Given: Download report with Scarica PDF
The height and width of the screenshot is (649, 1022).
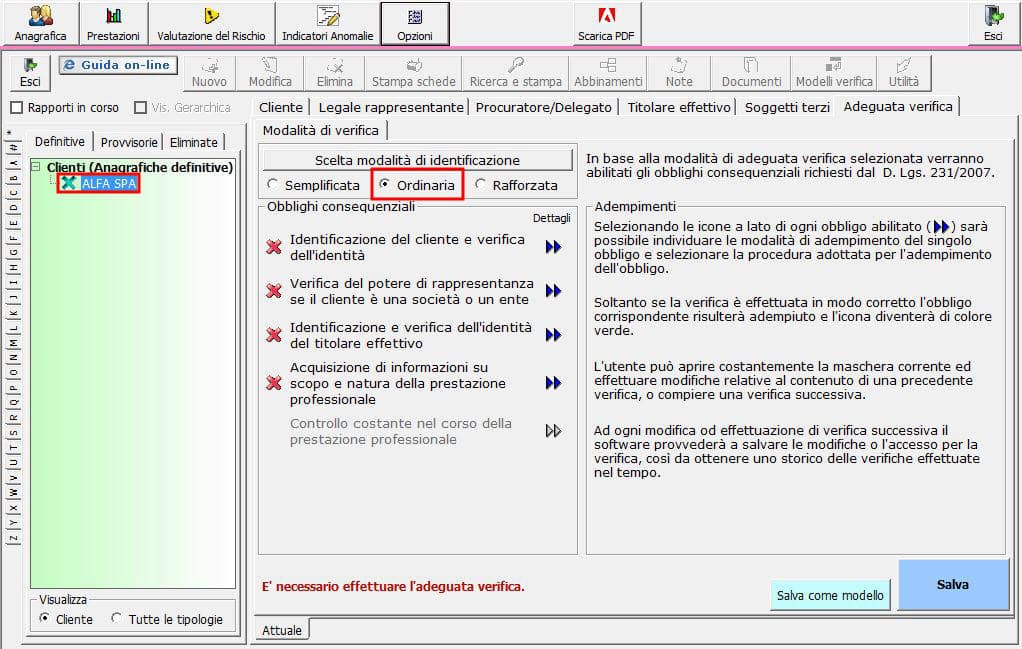Looking at the screenshot, I should [606, 23].
